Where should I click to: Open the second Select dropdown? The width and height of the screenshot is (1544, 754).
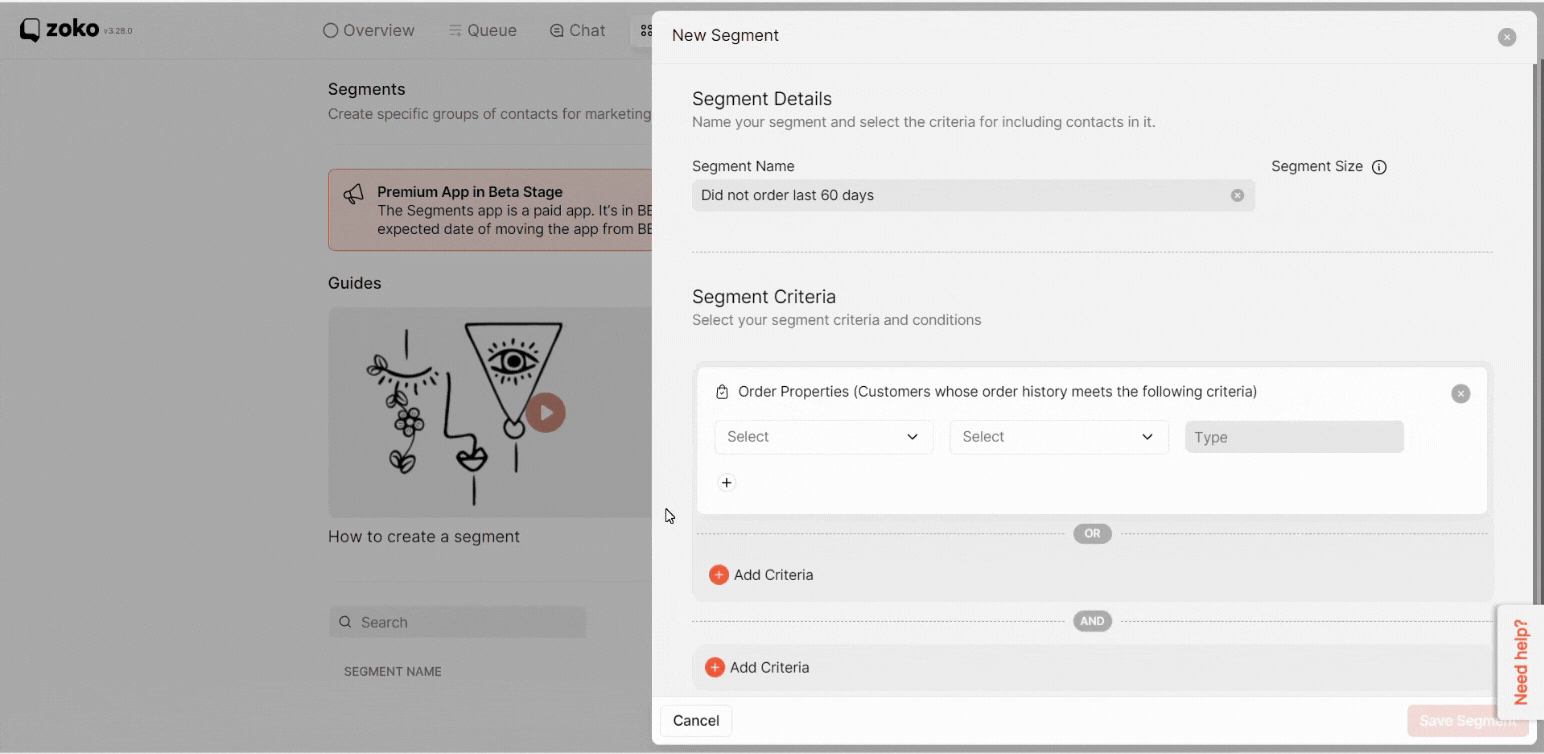tap(1059, 437)
